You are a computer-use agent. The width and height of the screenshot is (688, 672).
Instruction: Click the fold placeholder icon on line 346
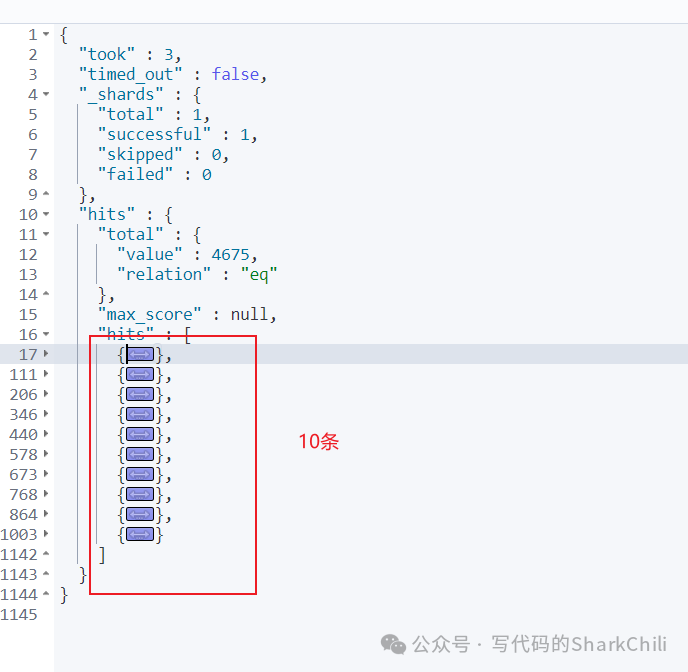pos(140,415)
